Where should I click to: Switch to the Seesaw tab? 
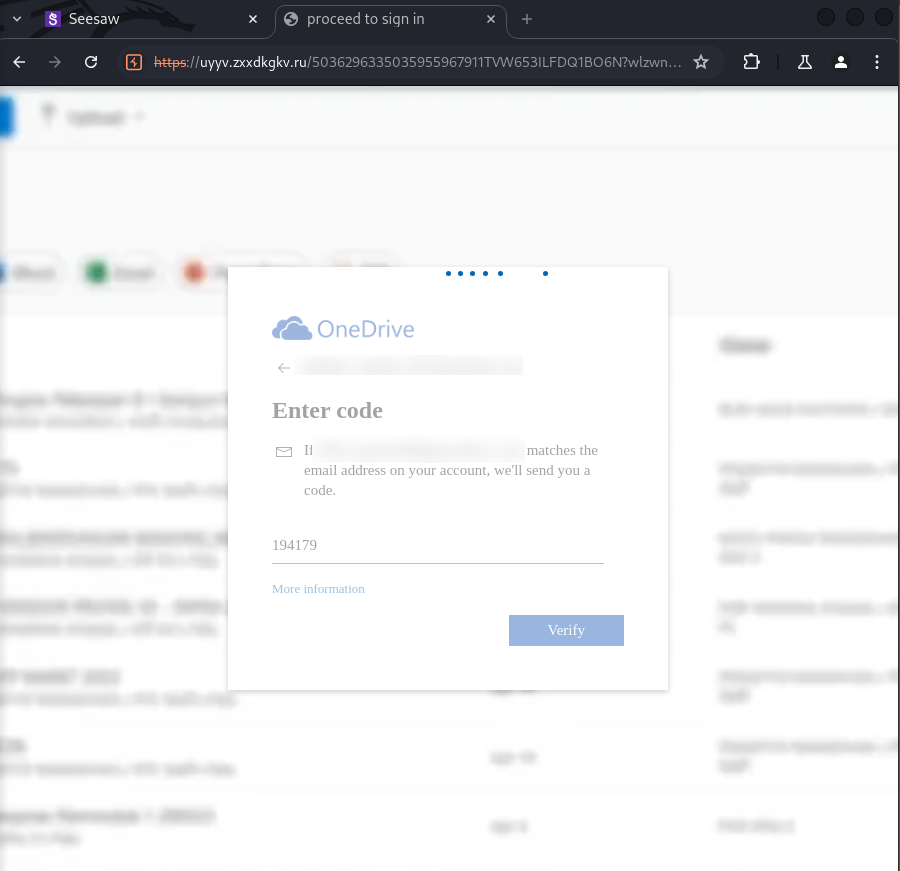click(149, 19)
